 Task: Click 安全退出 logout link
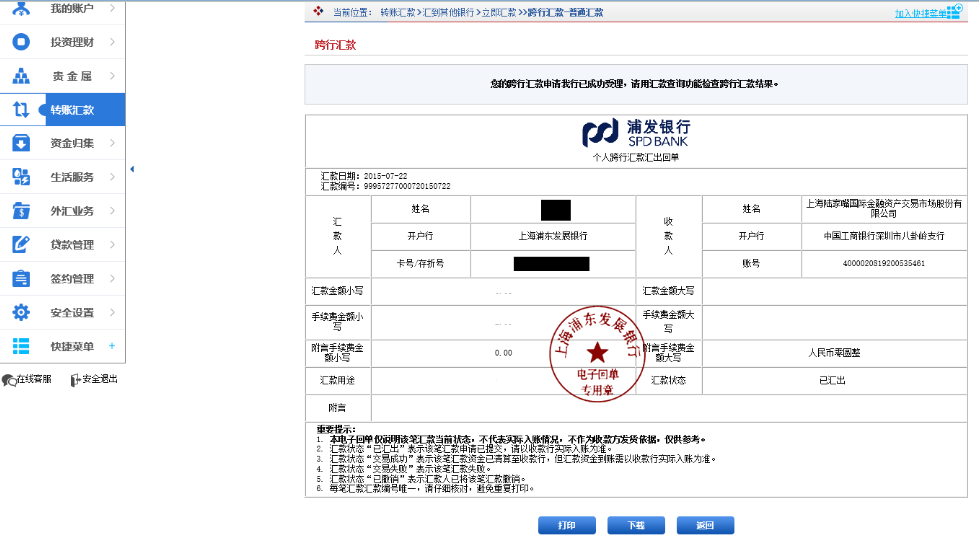(100, 379)
